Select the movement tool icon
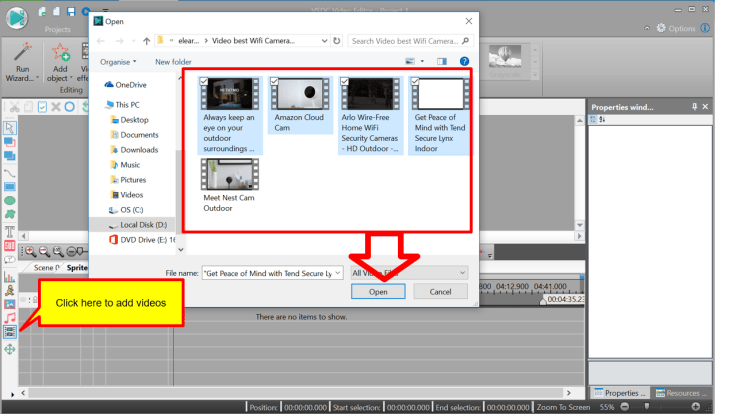 9,349
